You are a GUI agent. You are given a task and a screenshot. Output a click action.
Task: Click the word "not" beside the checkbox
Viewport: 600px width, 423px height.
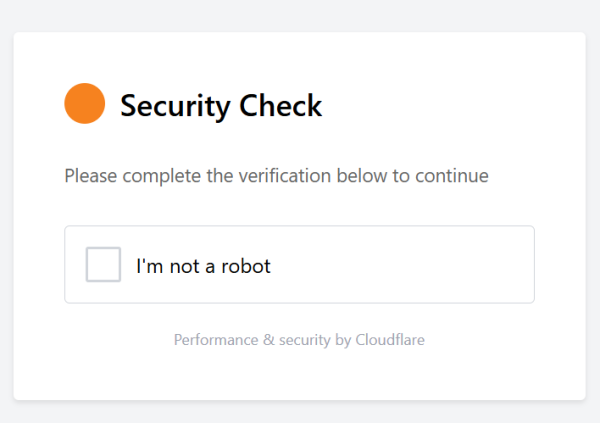click(184, 266)
